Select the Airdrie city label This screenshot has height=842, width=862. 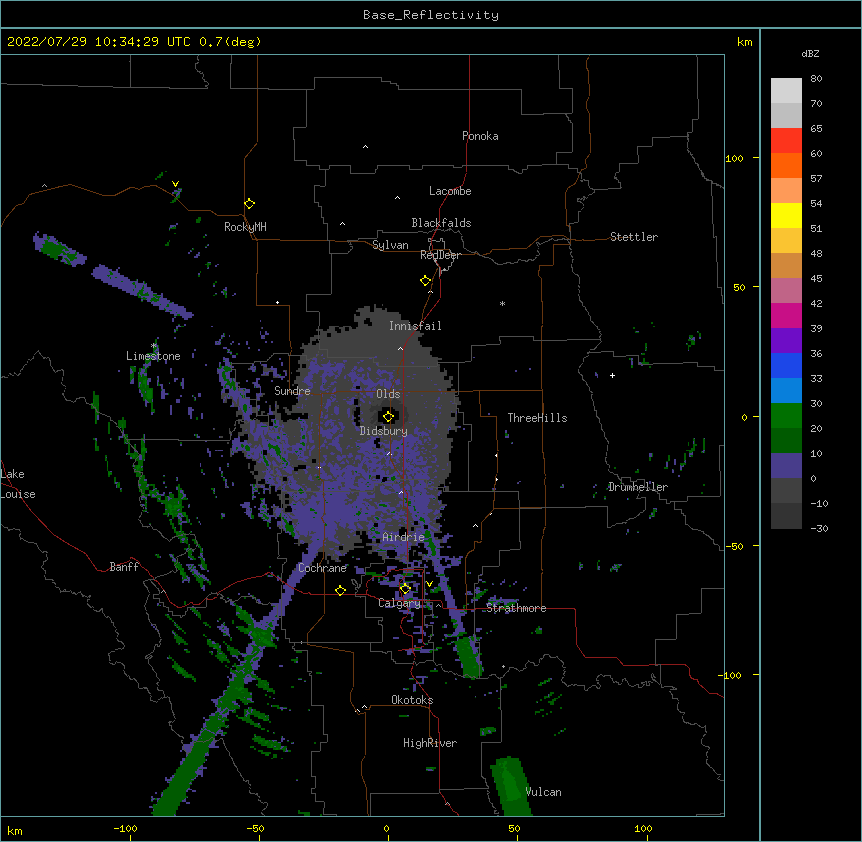tap(403, 537)
